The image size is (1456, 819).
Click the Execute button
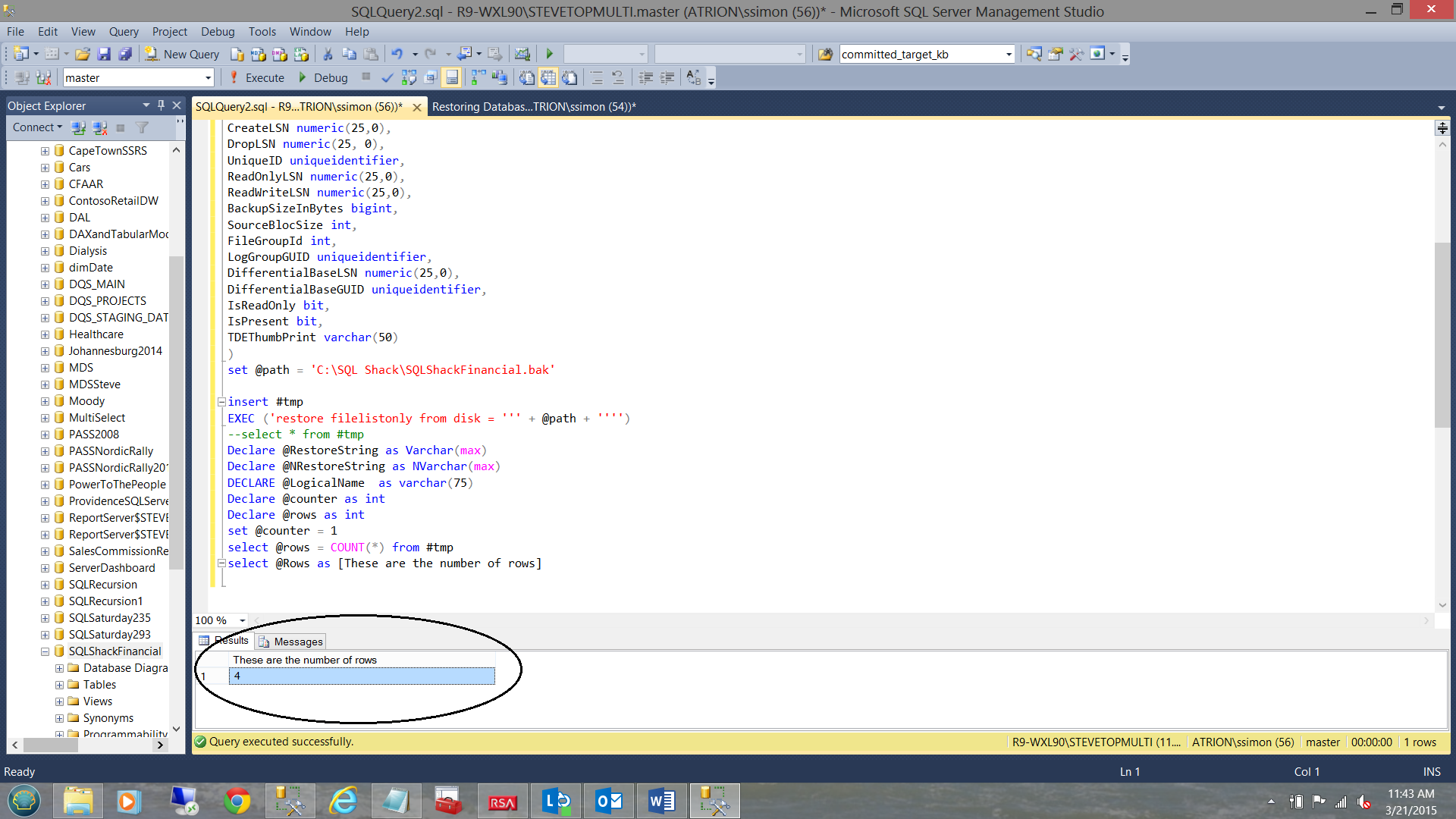tap(256, 77)
